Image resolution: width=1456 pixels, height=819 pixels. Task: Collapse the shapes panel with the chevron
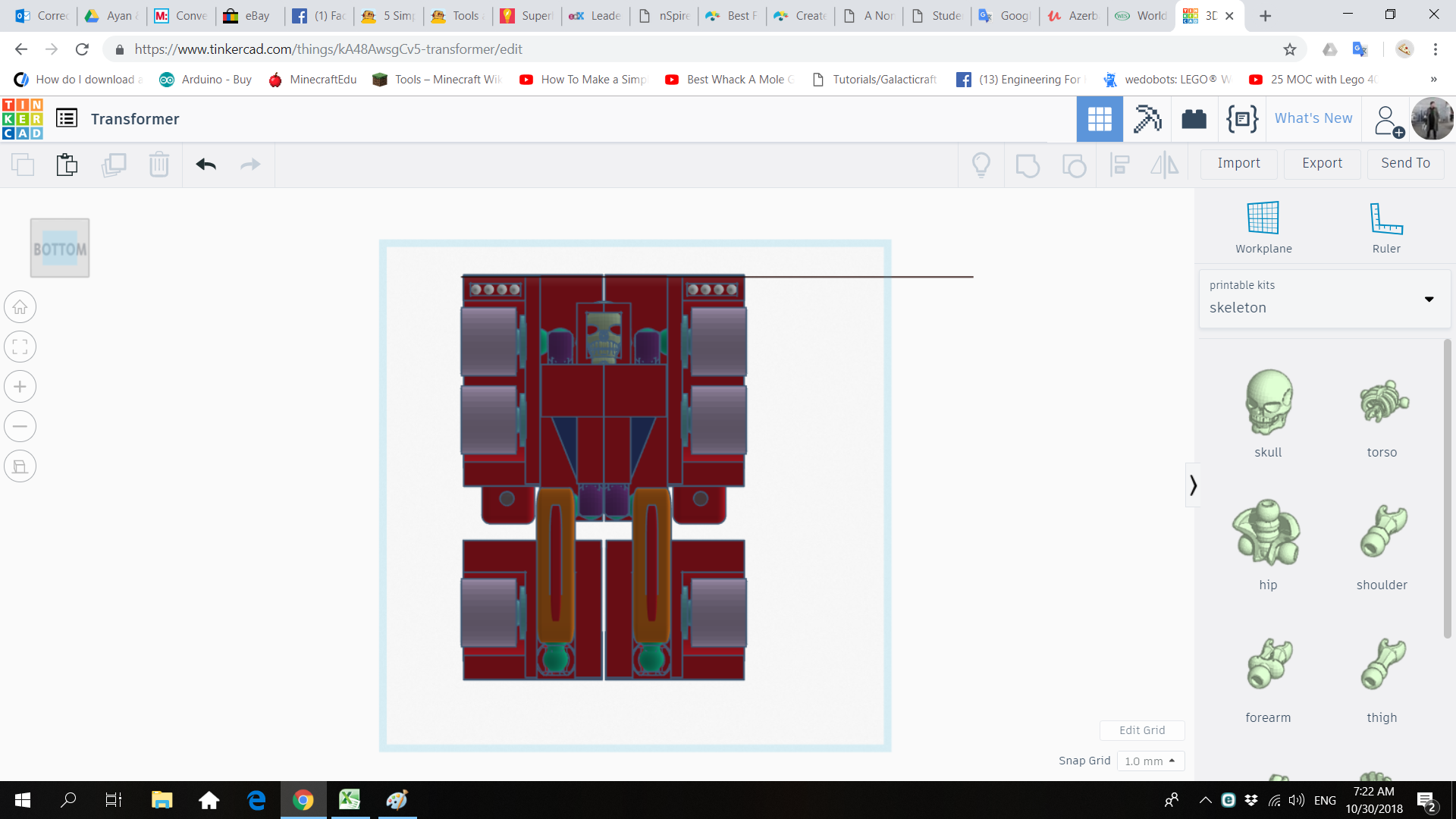click(x=1193, y=484)
